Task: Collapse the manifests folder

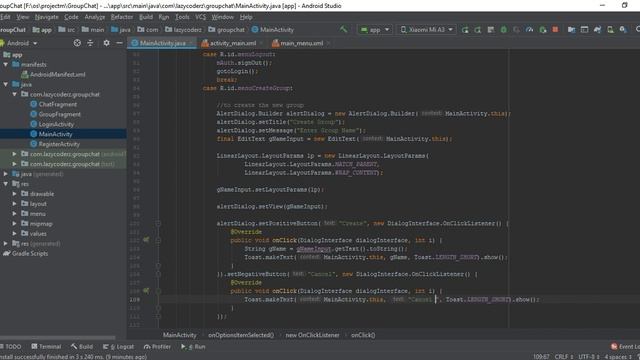Action: click(6, 64)
